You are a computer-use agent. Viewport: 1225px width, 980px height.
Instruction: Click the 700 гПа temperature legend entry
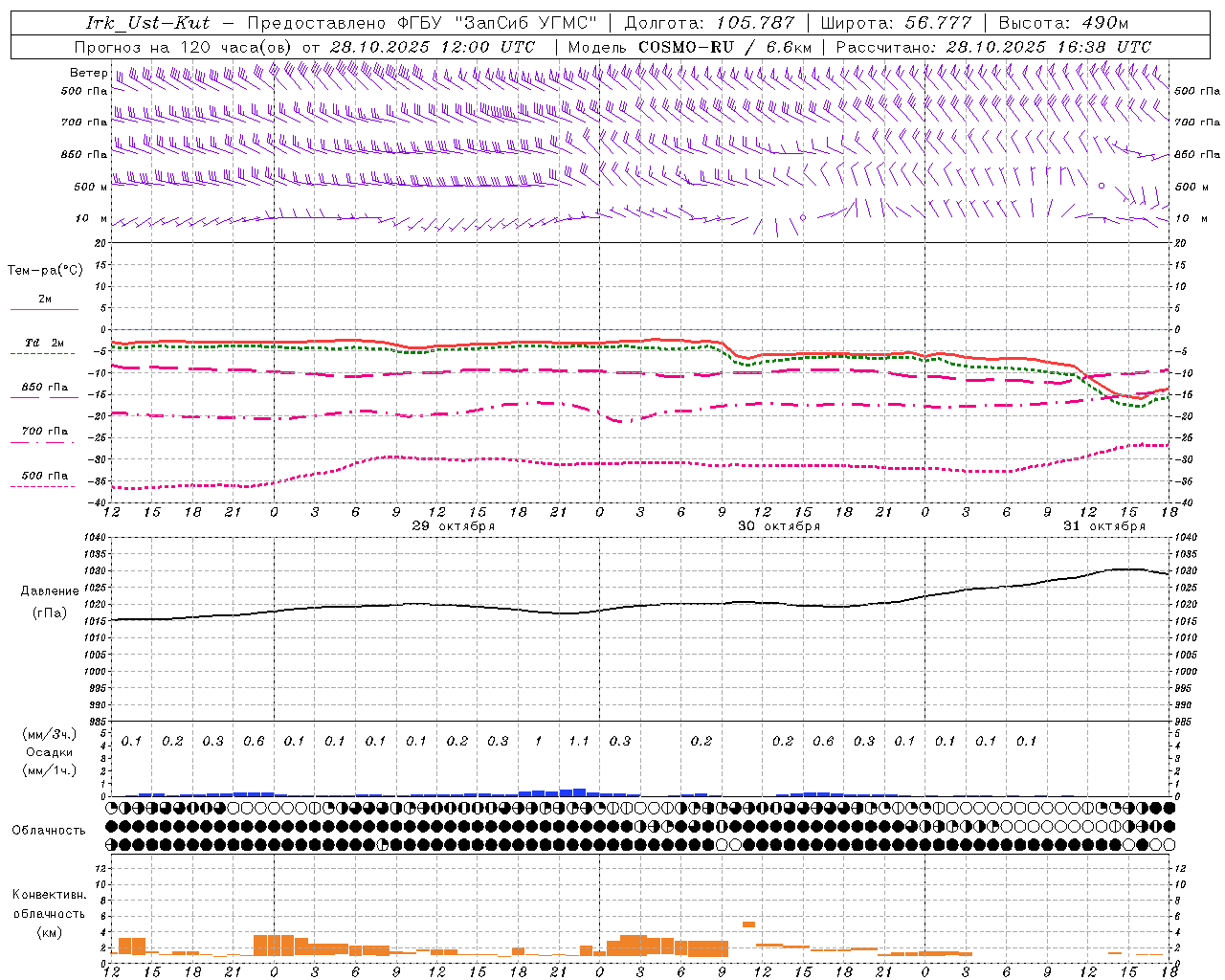[45, 431]
